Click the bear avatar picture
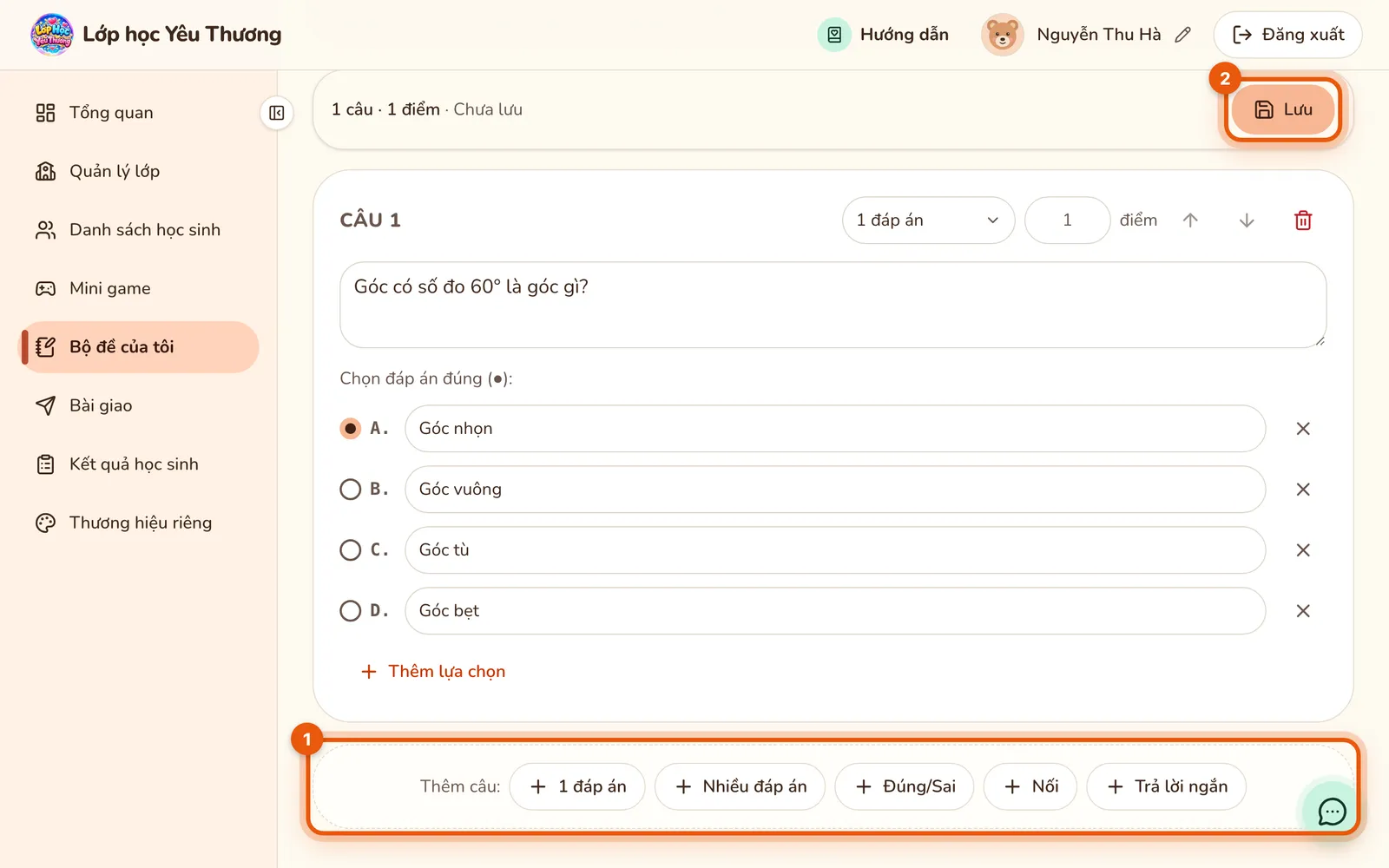1389x868 pixels. (1002, 35)
